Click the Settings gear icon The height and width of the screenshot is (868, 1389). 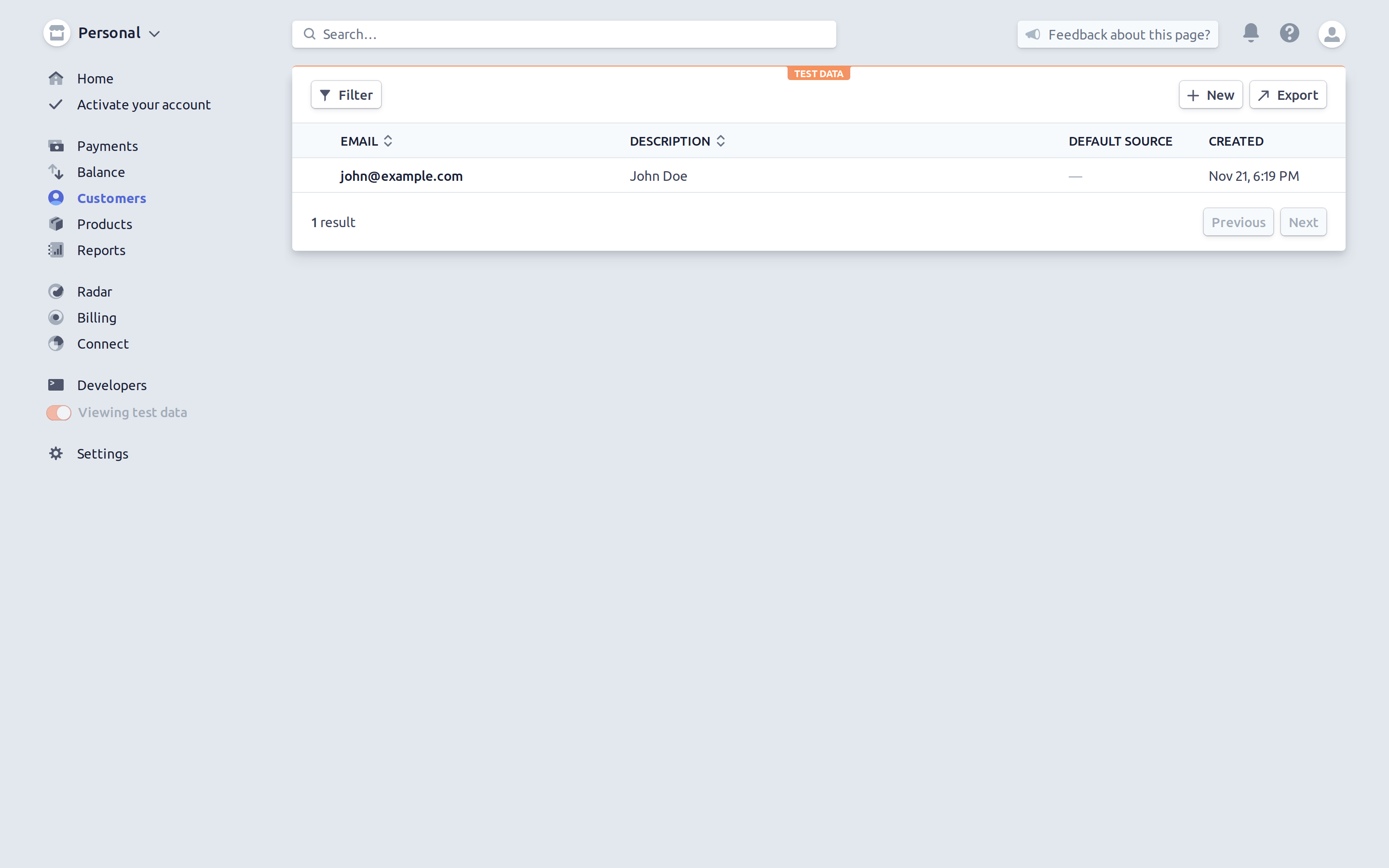pos(55,453)
